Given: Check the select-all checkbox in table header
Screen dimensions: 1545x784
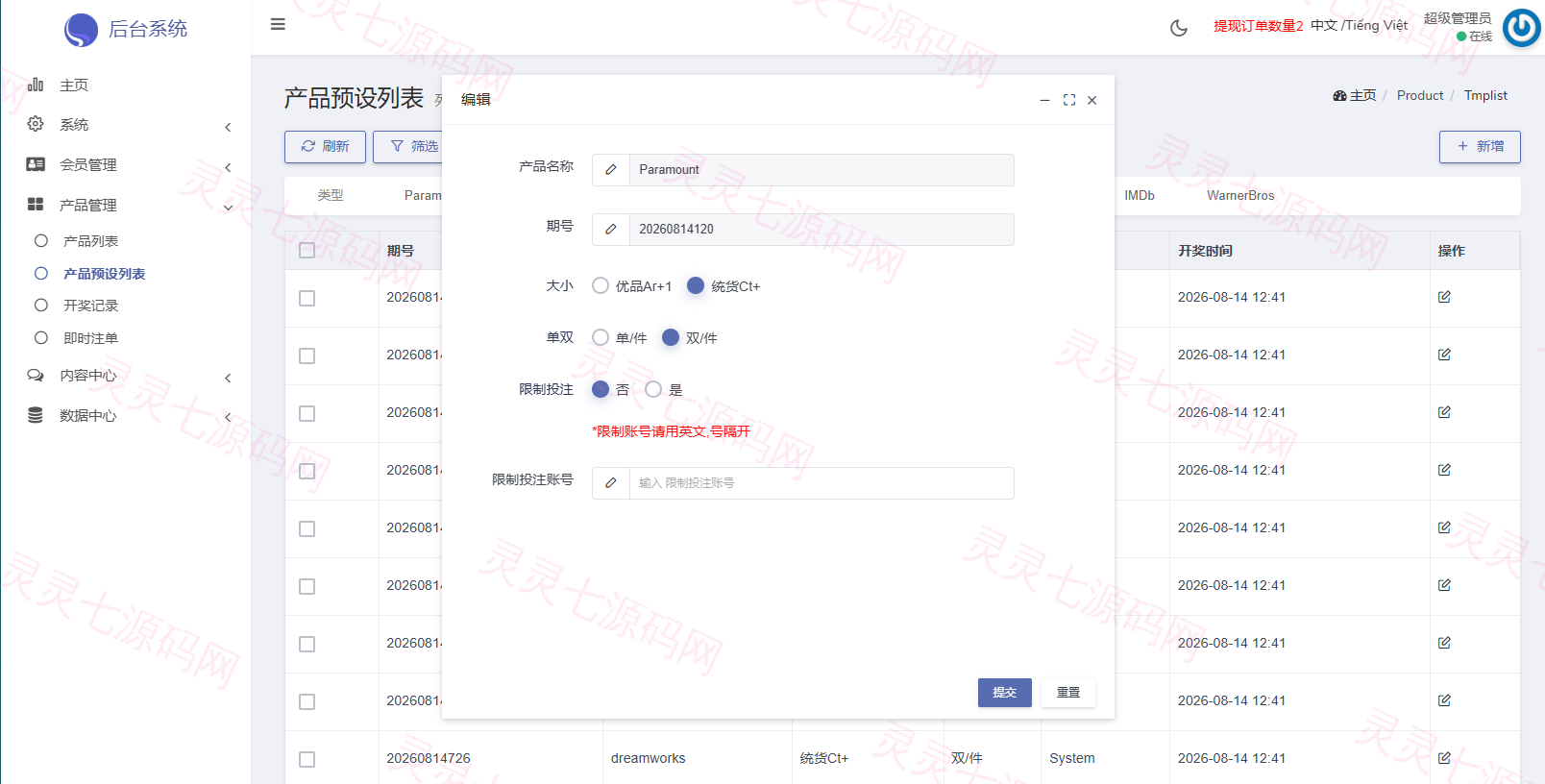Looking at the screenshot, I should pyautogui.click(x=307, y=250).
